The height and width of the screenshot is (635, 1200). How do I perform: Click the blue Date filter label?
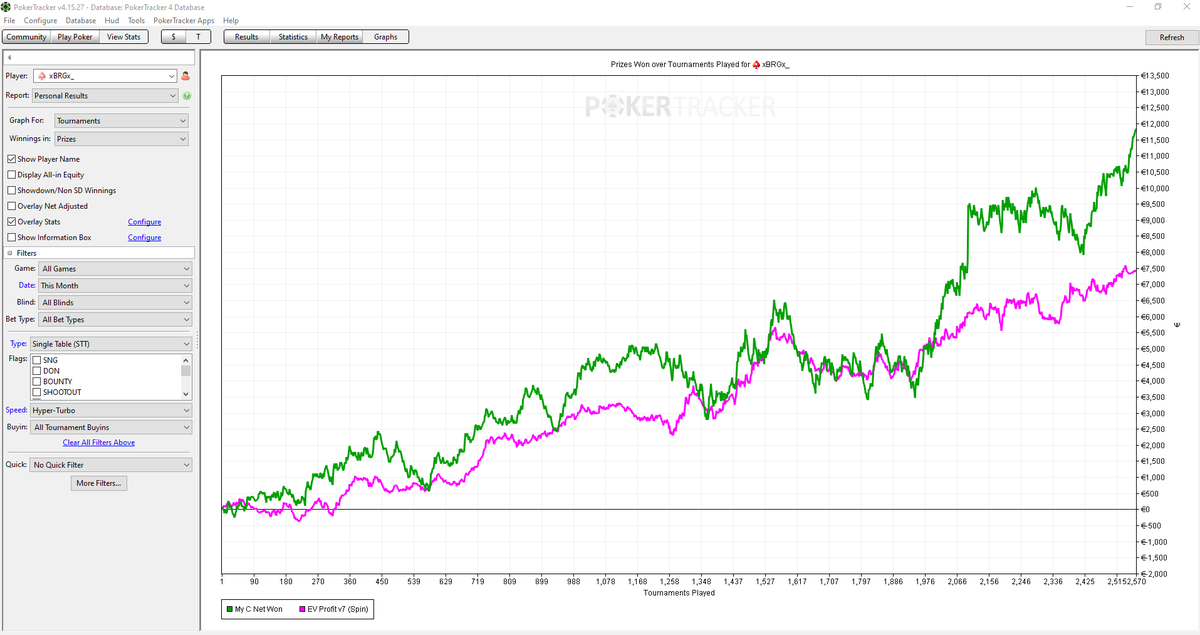coord(27,286)
